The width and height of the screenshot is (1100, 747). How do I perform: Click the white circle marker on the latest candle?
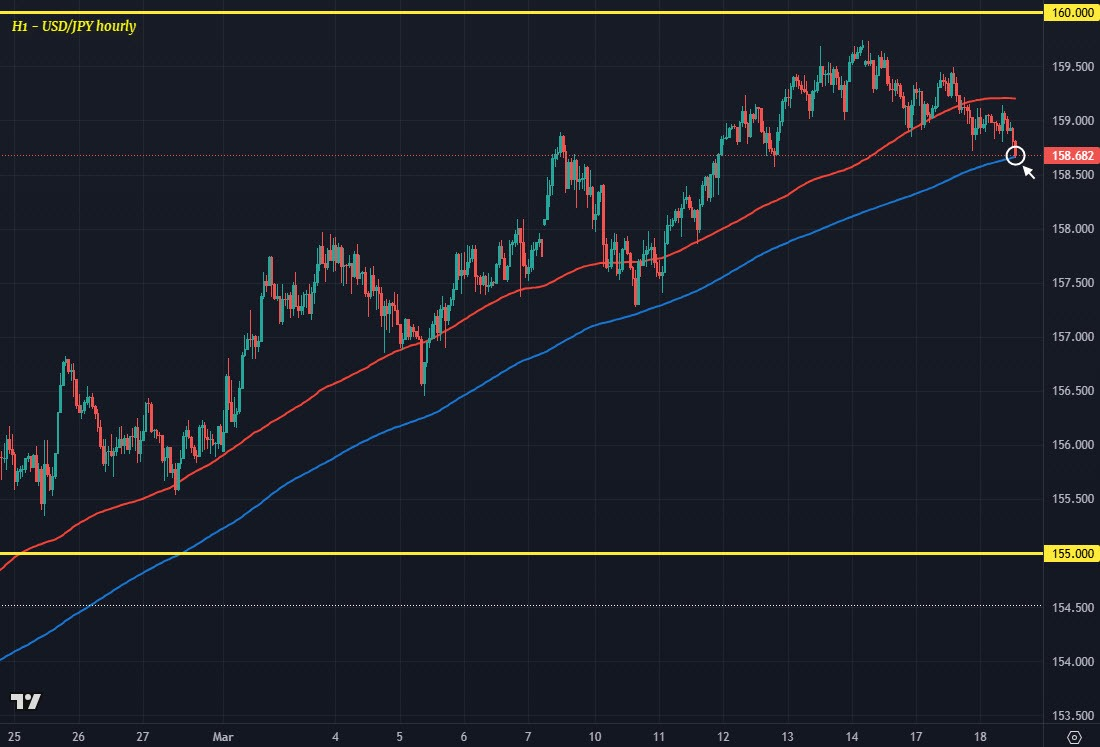[1015, 155]
